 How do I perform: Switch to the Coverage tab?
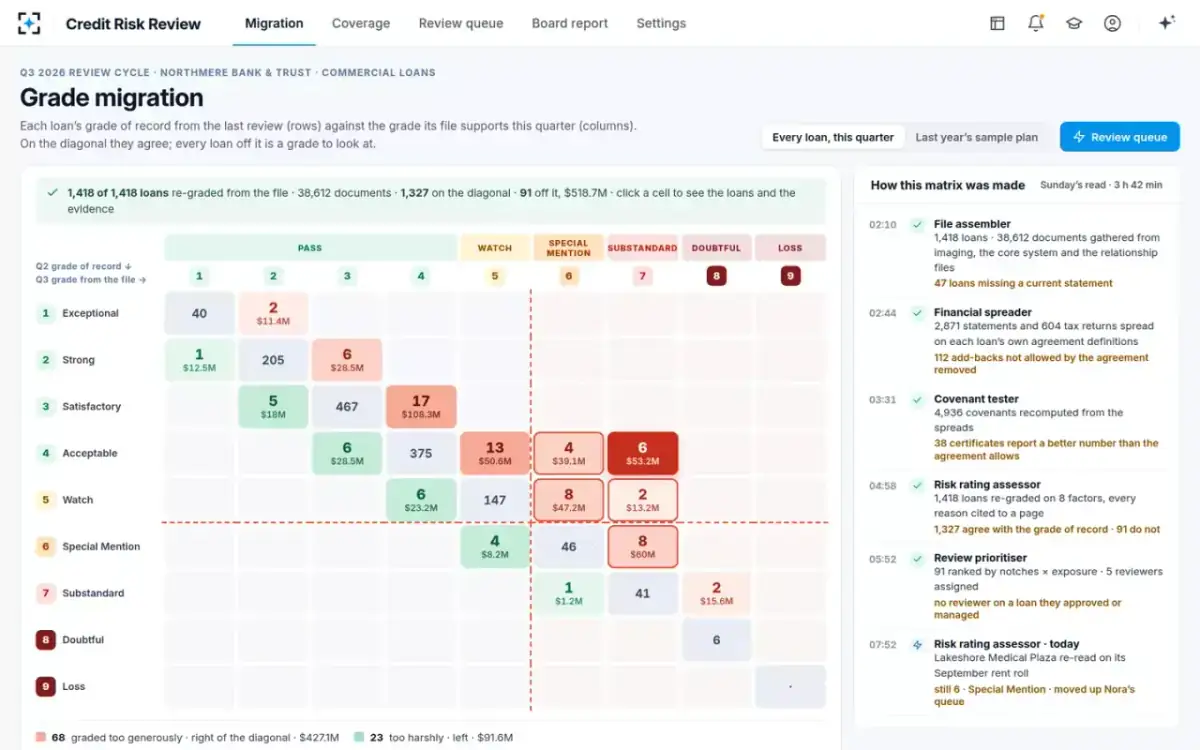[361, 23]
